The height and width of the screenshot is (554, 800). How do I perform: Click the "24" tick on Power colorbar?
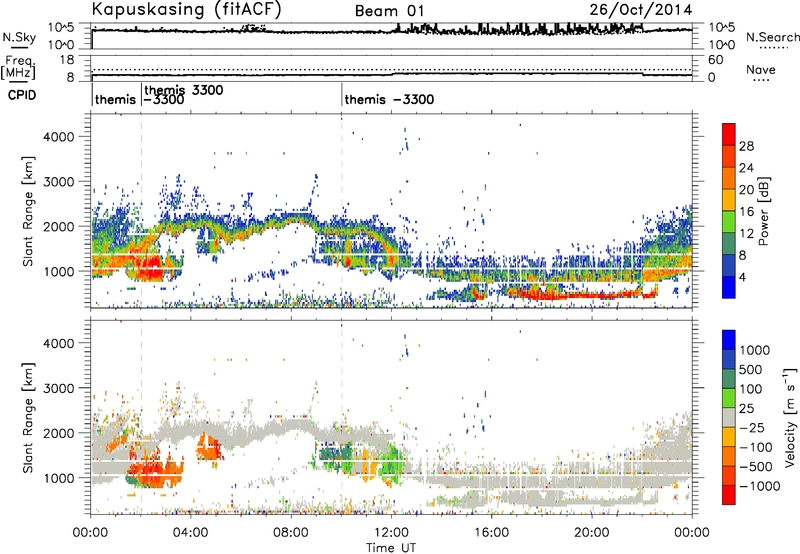746,168
